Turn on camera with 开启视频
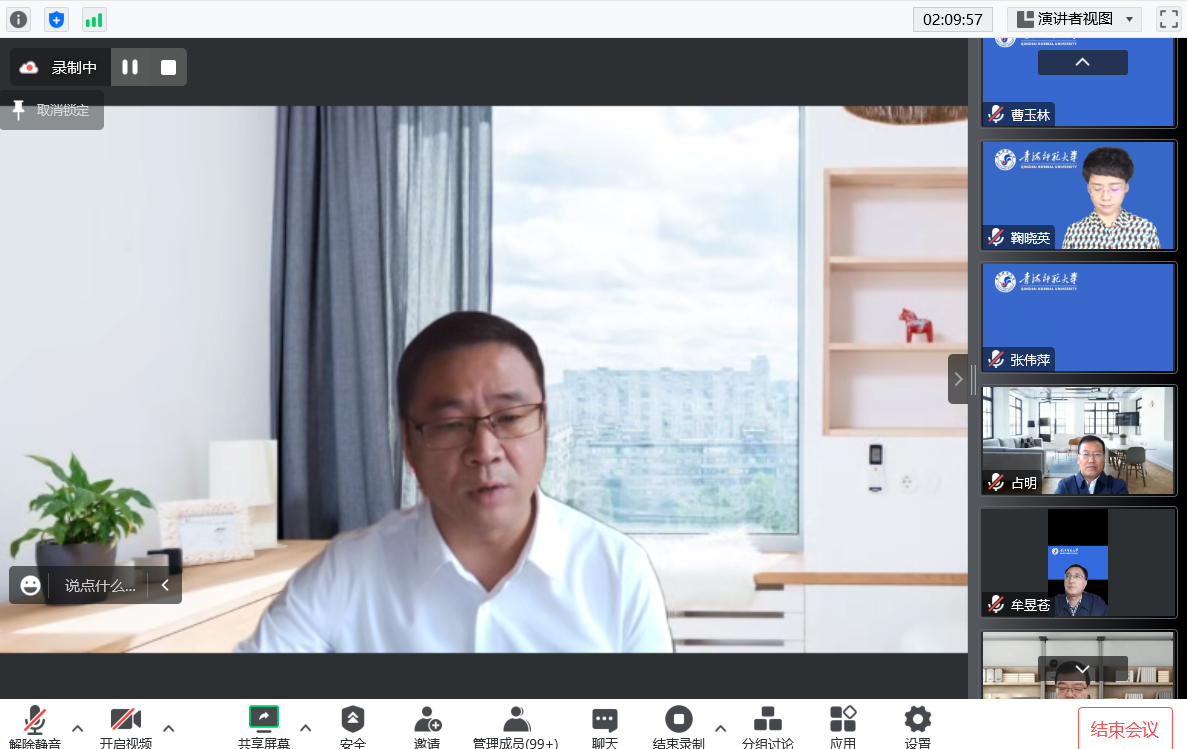 coord(125,725)
